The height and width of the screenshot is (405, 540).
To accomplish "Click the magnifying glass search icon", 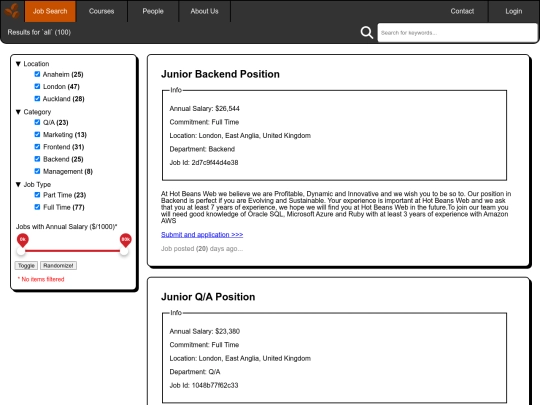I will point(366,33).
